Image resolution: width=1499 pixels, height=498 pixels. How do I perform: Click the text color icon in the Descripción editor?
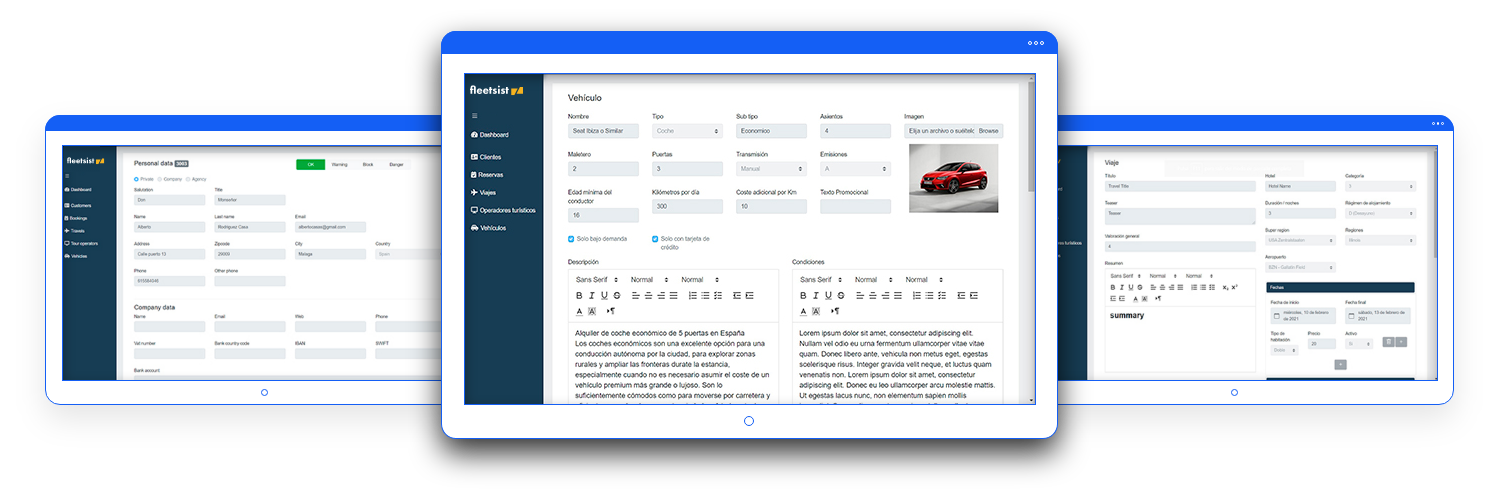click(x=579, y=311)
